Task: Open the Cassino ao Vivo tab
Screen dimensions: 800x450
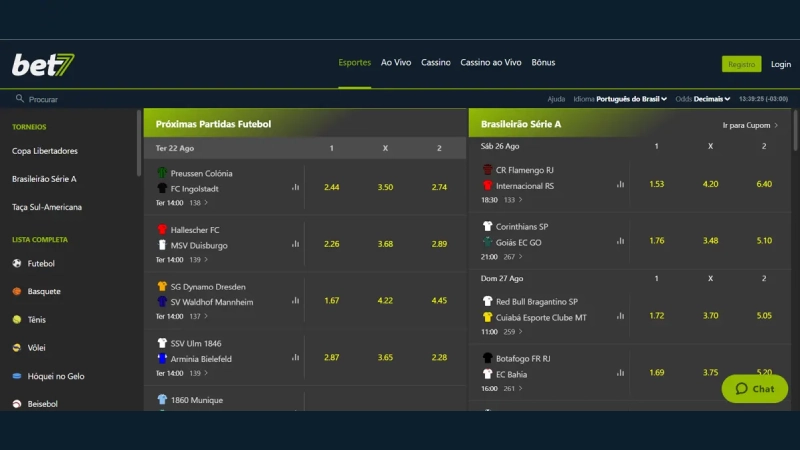Action: (x=491, y=62)
